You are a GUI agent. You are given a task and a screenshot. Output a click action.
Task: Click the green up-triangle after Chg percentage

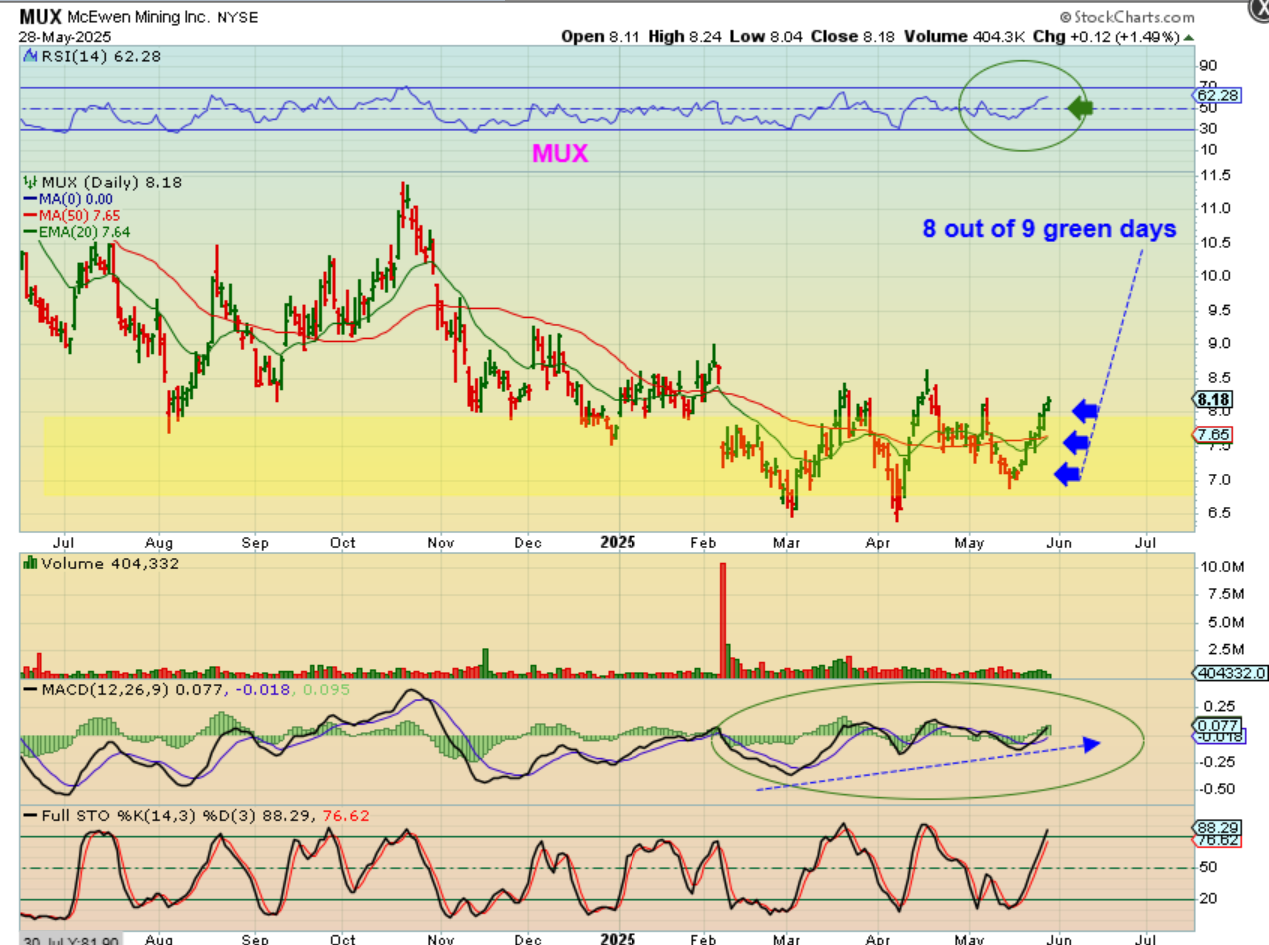(1190, 36)
